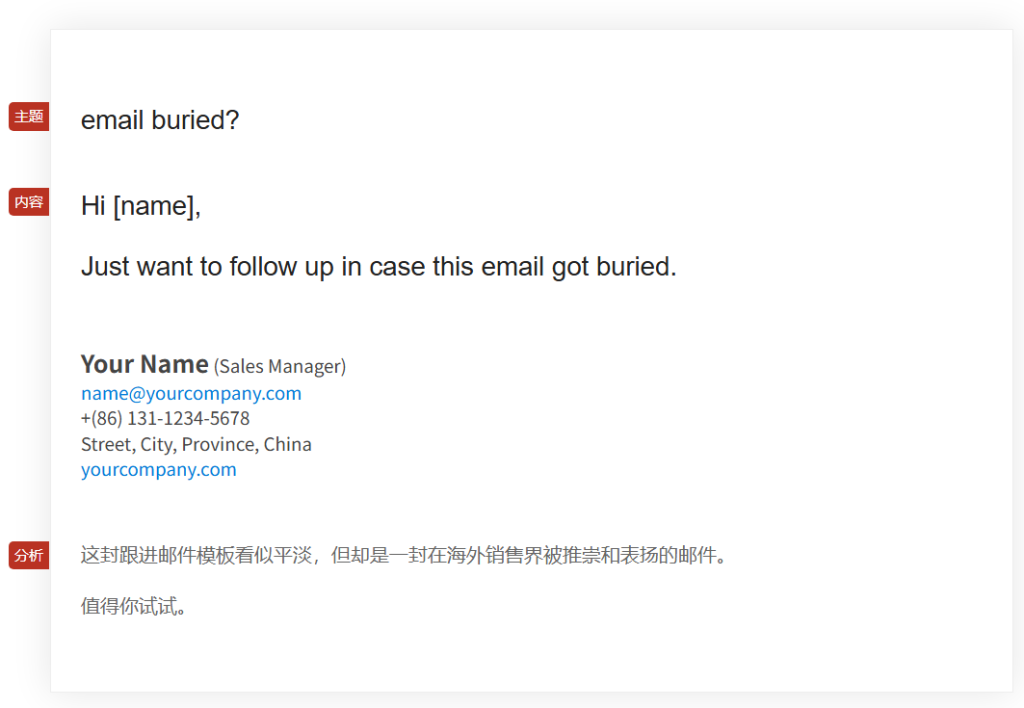Open the yourcompany.com website link
Image resolution: width=1024 pixels, height=708 pixels.
[159, 470]
